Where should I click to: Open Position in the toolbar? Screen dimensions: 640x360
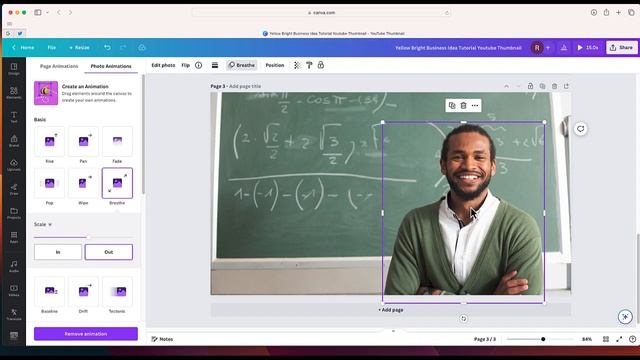coord(275,65)
